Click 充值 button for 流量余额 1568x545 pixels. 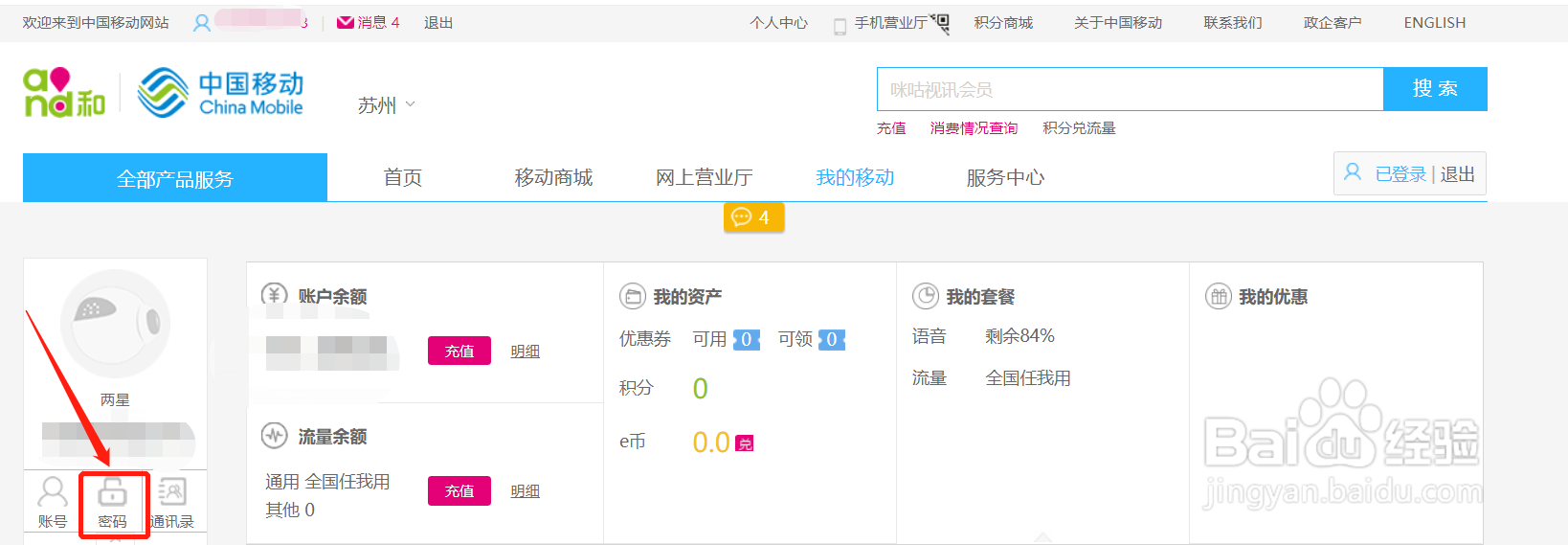click(459, 491)
